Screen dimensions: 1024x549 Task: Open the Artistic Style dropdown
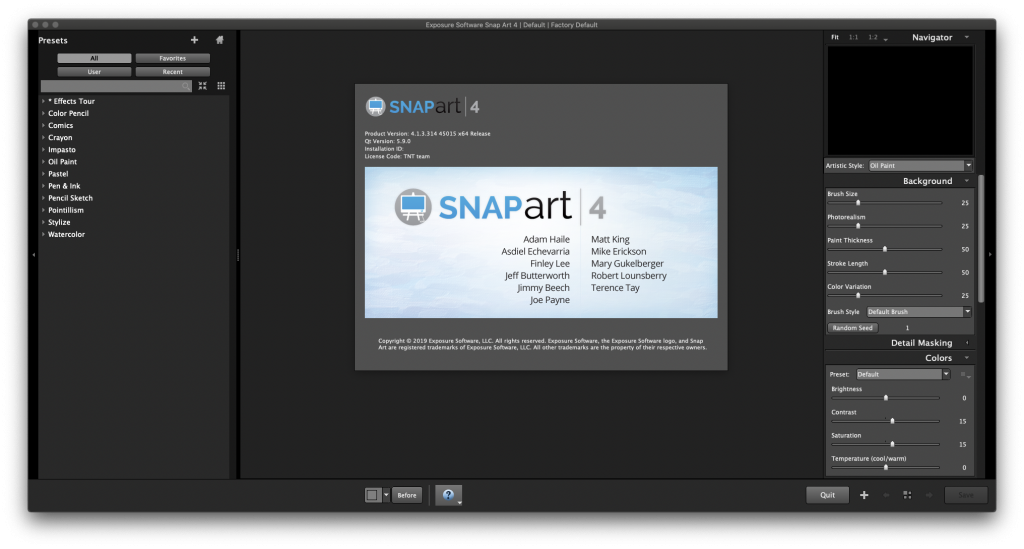(x=920, y=166)
